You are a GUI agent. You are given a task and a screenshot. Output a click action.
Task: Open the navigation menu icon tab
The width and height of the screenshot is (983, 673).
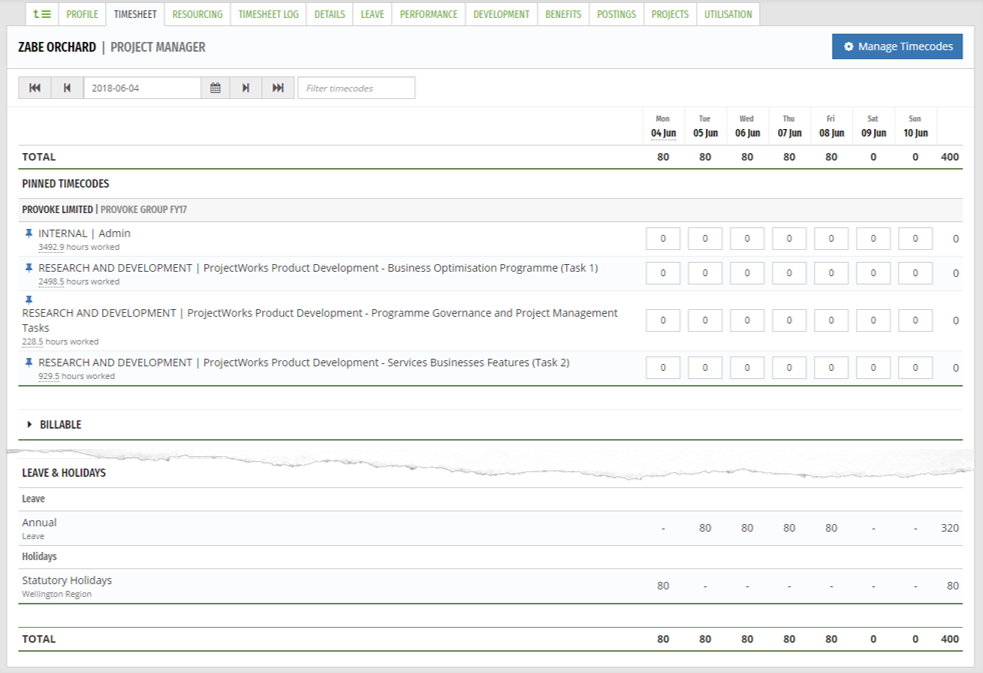tap(42, 14)
